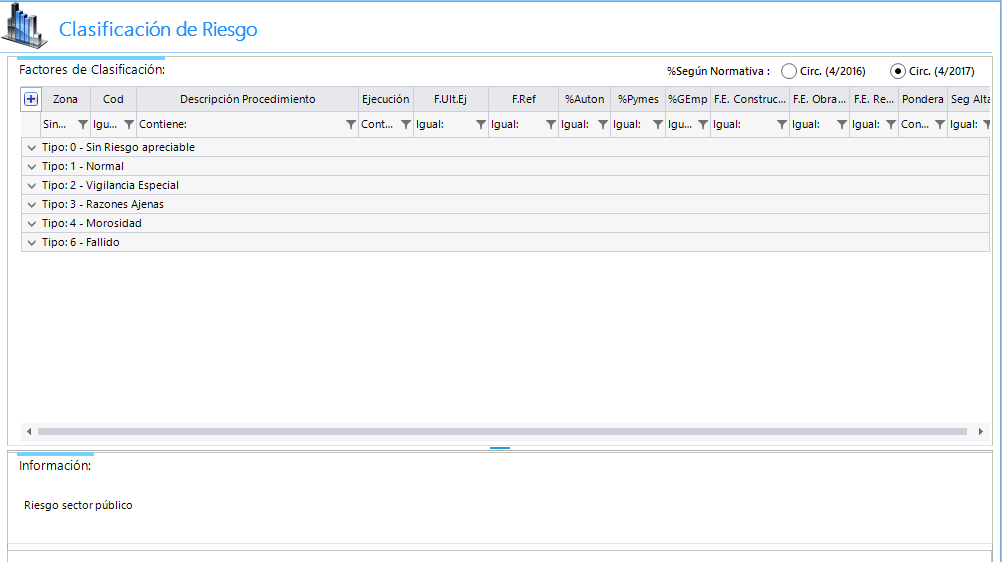Click horizontal scrollbar right arrow
Image resolution: width=1002 pixels, height=562 pixels.
coord(981,432)
